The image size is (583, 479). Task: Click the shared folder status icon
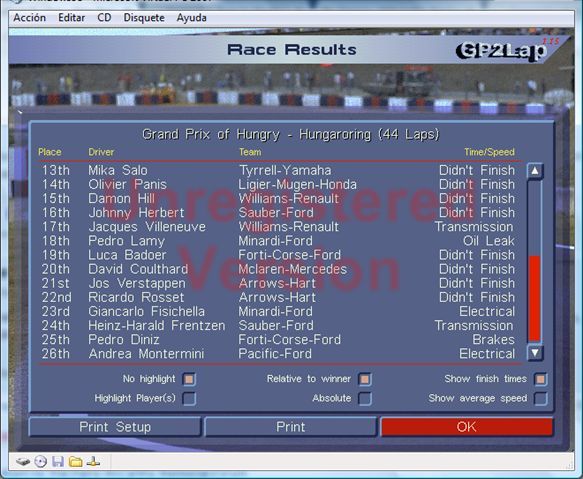tap(76, 462)
